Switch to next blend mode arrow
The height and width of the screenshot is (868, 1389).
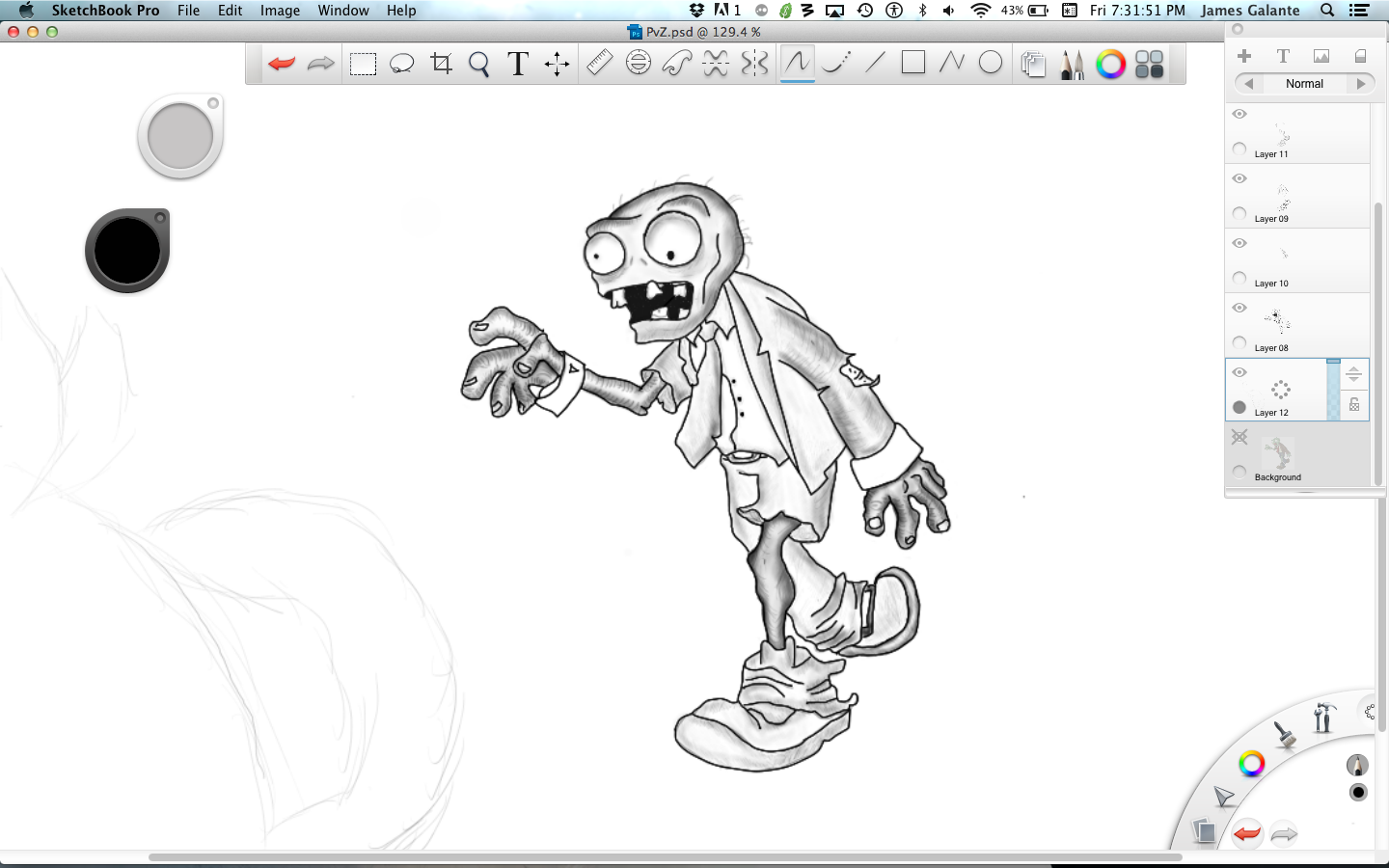1361,84
